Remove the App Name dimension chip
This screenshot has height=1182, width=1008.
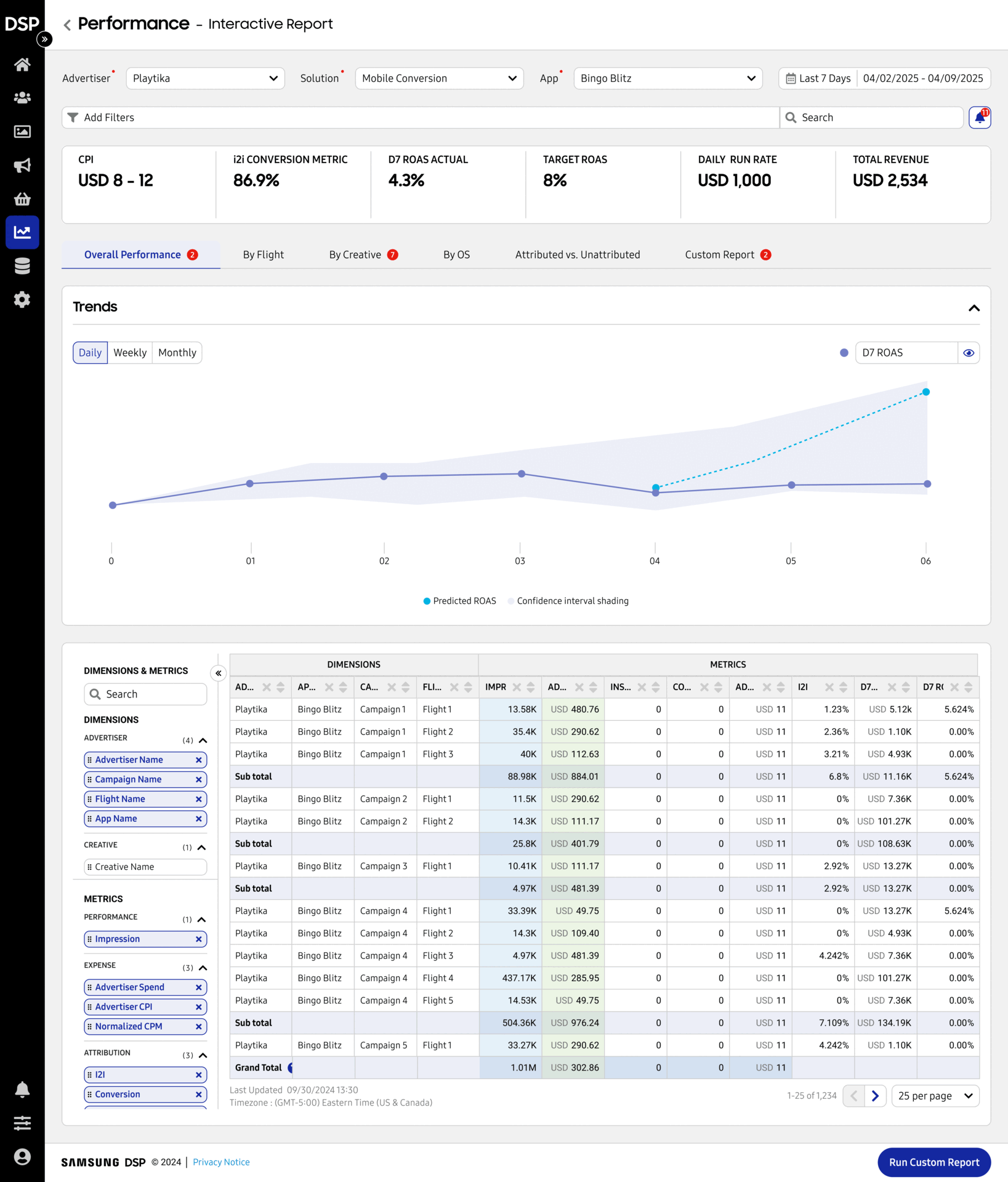(x=199, y=819)
